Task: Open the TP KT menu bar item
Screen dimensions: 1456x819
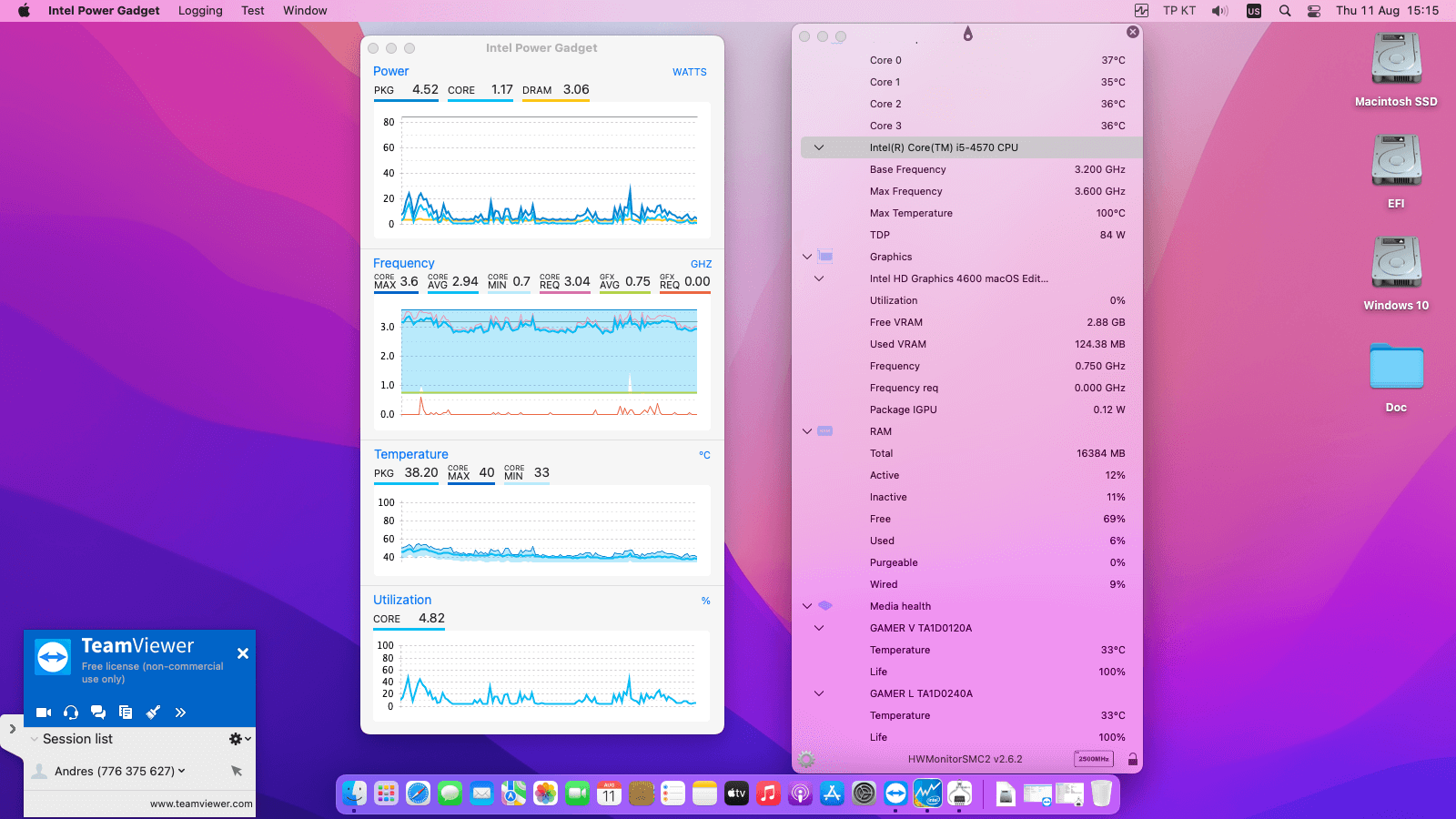Action: pos(1179,11)
